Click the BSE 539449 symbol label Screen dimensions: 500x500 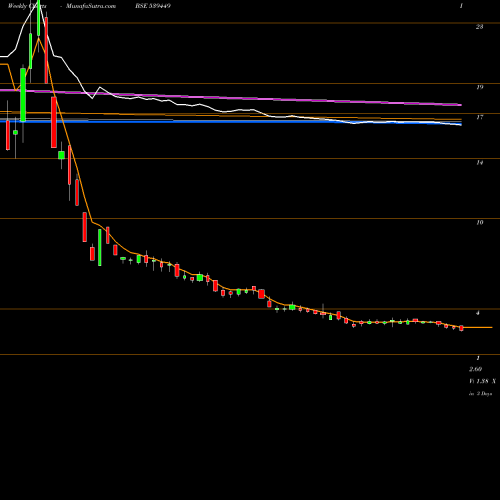pyautogui.click(x=153, y=6)
